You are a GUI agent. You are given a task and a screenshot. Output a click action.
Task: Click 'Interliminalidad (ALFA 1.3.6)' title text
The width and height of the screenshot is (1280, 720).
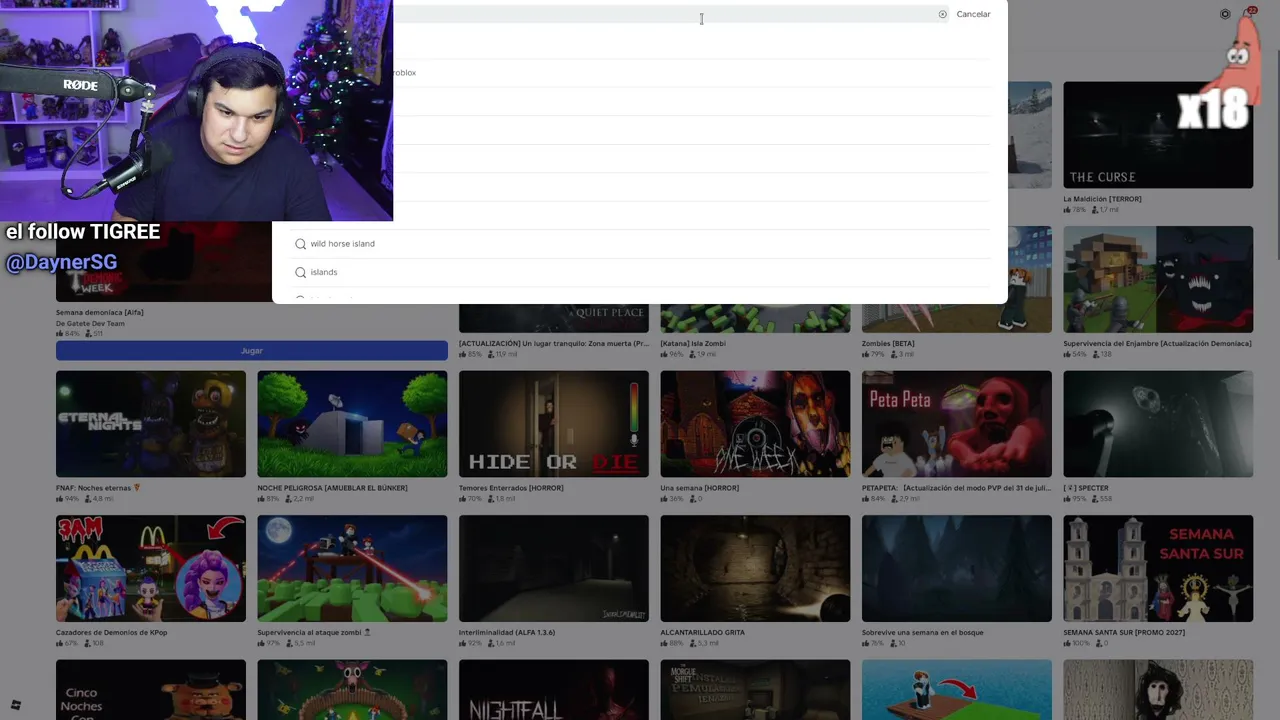(507, 632)
